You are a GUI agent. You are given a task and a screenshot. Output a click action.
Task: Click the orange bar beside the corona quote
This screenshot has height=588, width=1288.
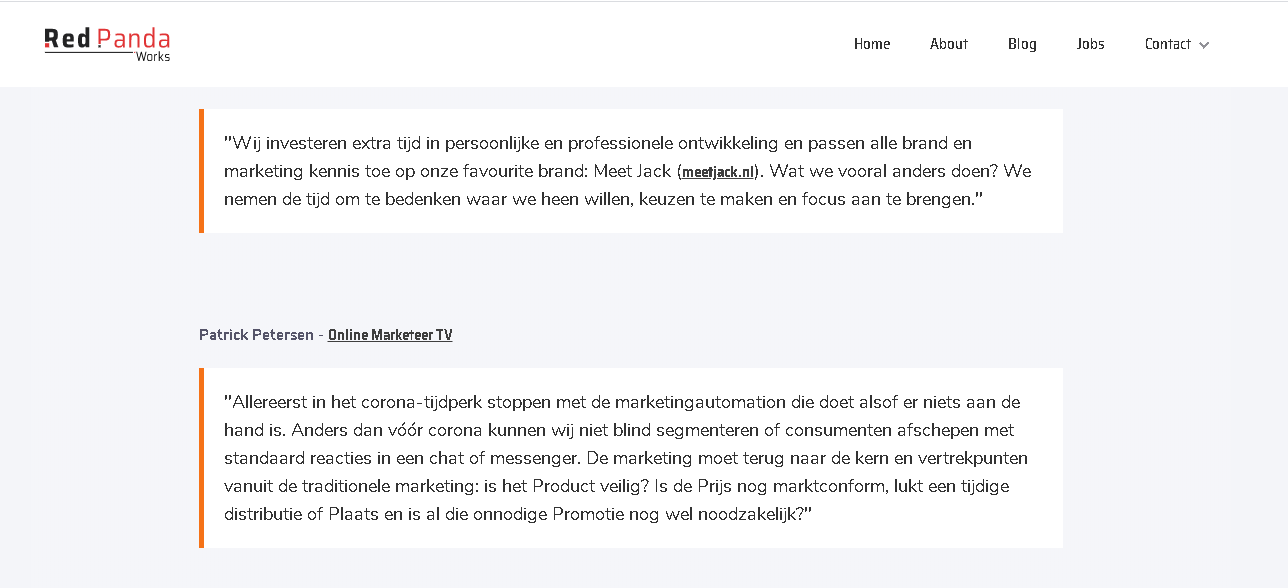(201, 458)
